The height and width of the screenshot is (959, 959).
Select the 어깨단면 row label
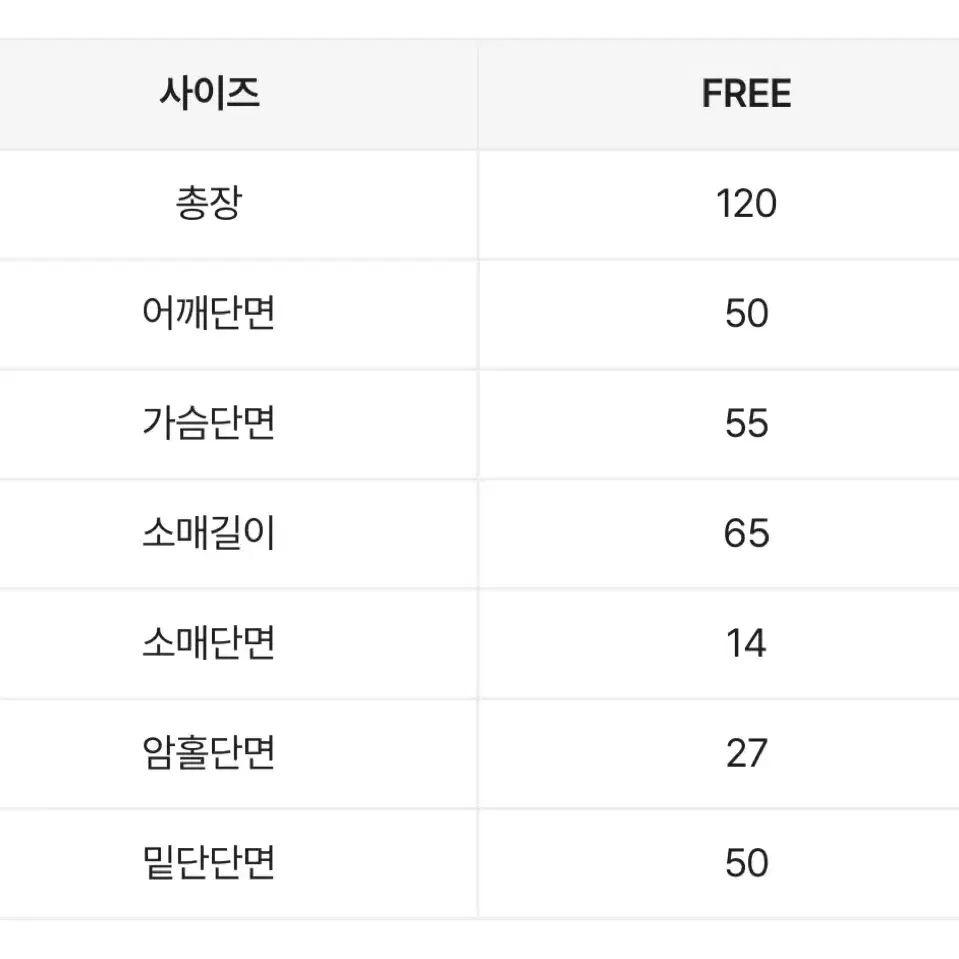point(209,313)
